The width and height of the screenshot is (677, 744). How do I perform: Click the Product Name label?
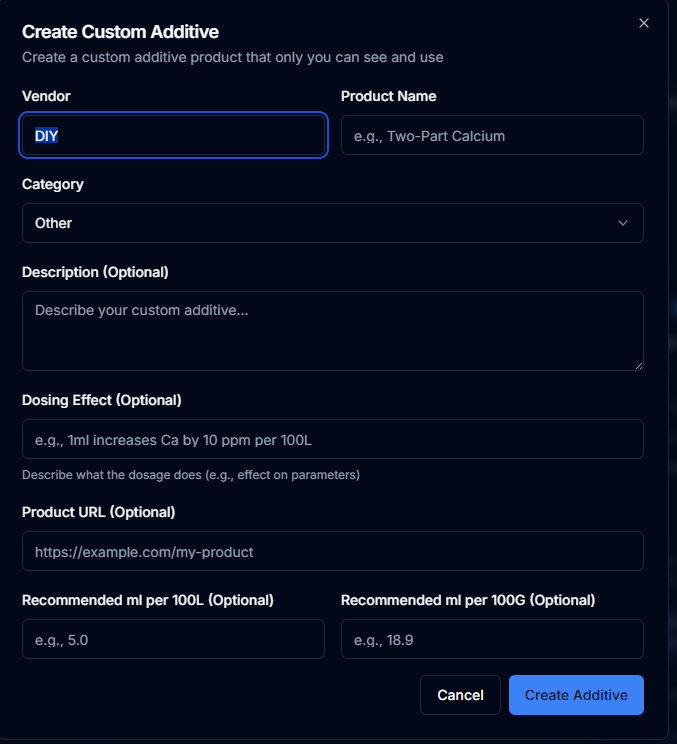[x=388, y=96]
